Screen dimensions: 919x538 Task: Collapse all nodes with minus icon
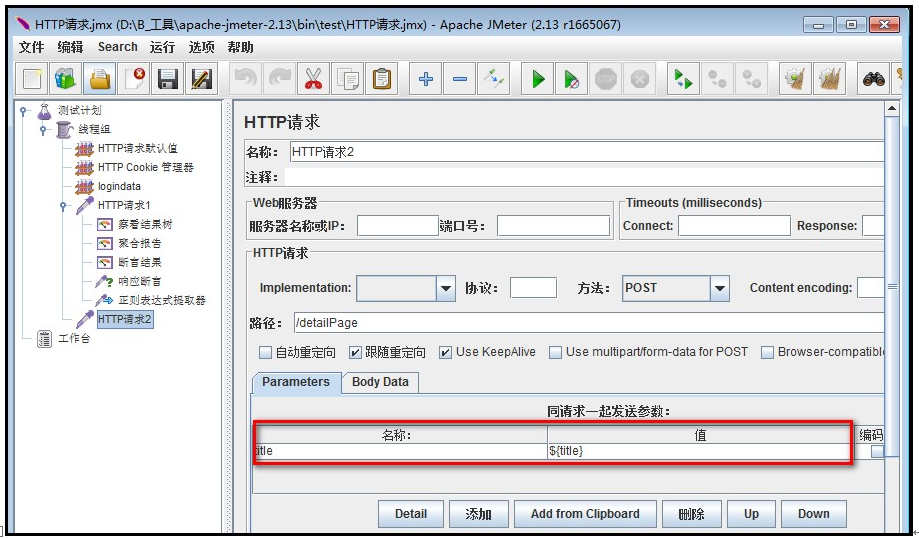460,79
